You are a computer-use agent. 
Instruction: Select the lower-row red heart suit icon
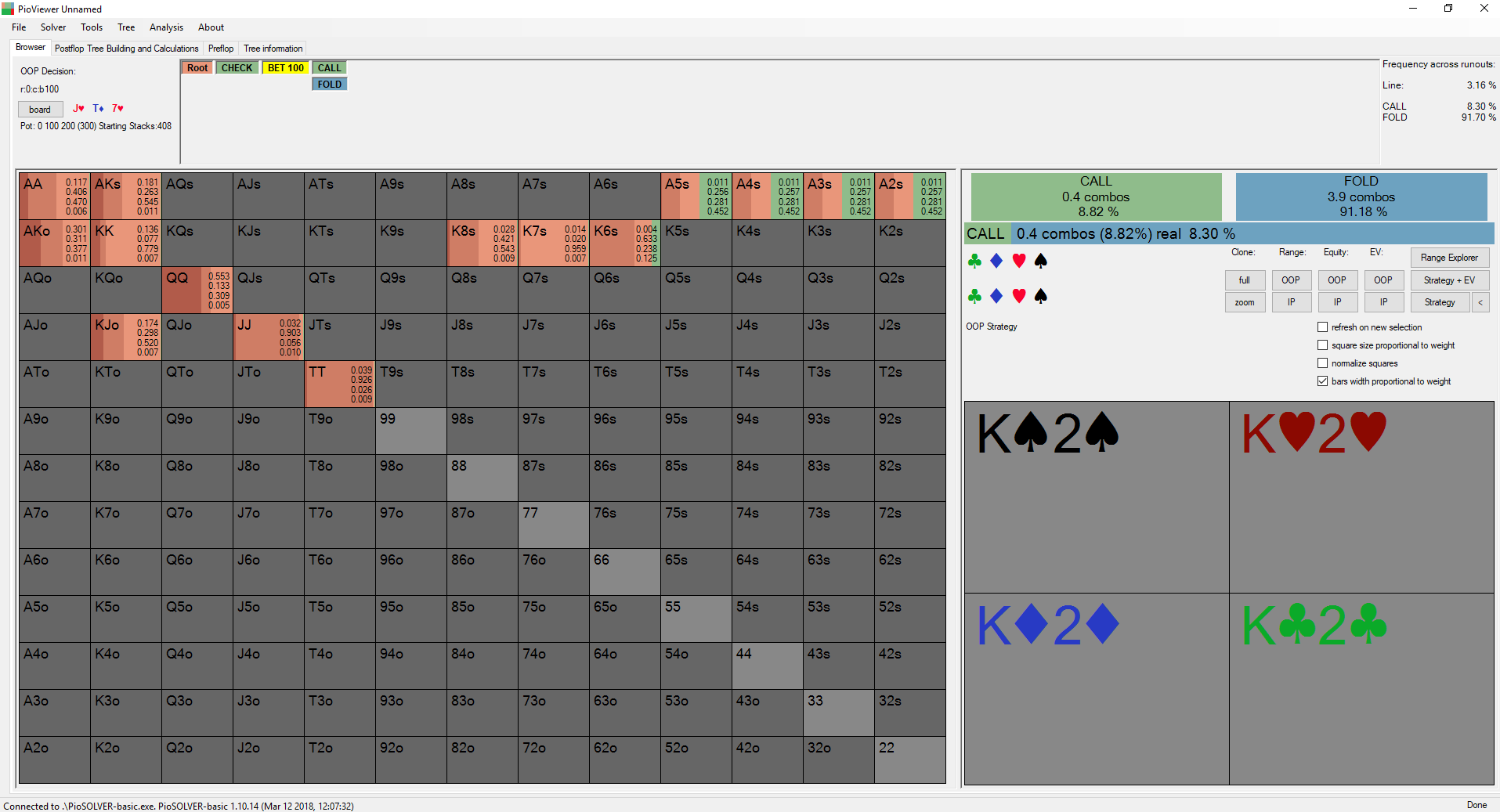(x=1019, y=296)
